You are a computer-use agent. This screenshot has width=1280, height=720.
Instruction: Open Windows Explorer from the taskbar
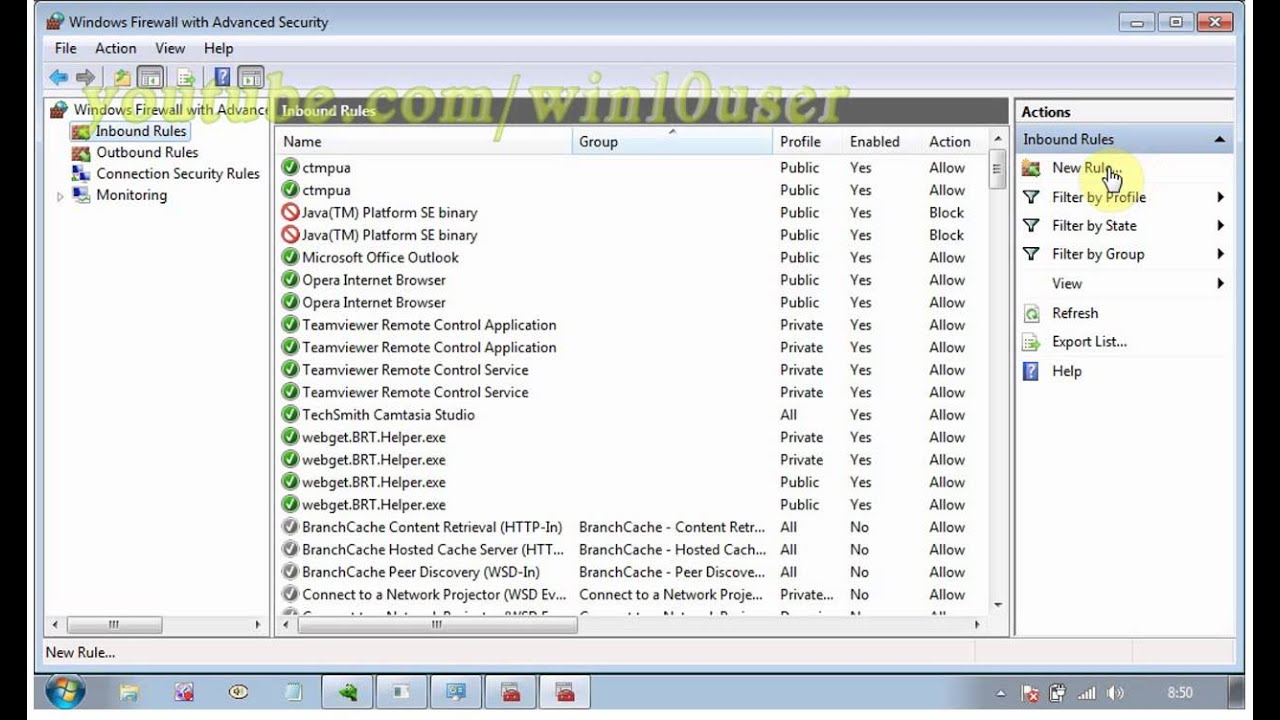click(x=128, y=691)
